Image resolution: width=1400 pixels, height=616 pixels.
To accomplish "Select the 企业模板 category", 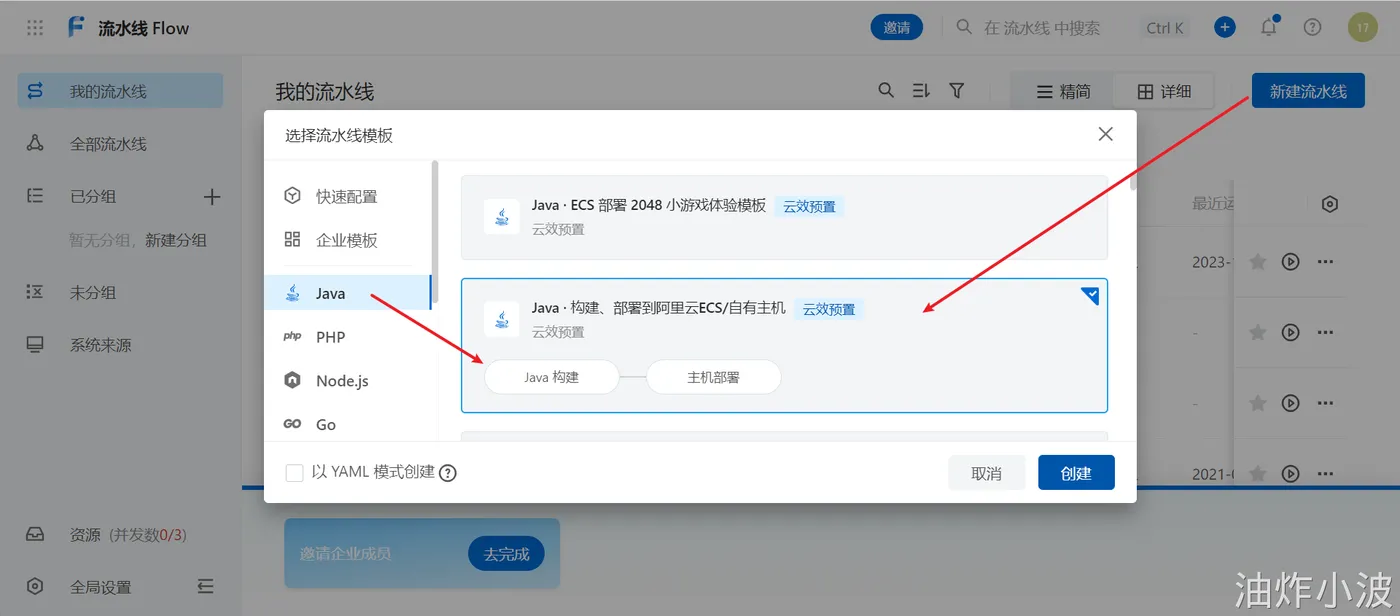I will tap(347, 241).
